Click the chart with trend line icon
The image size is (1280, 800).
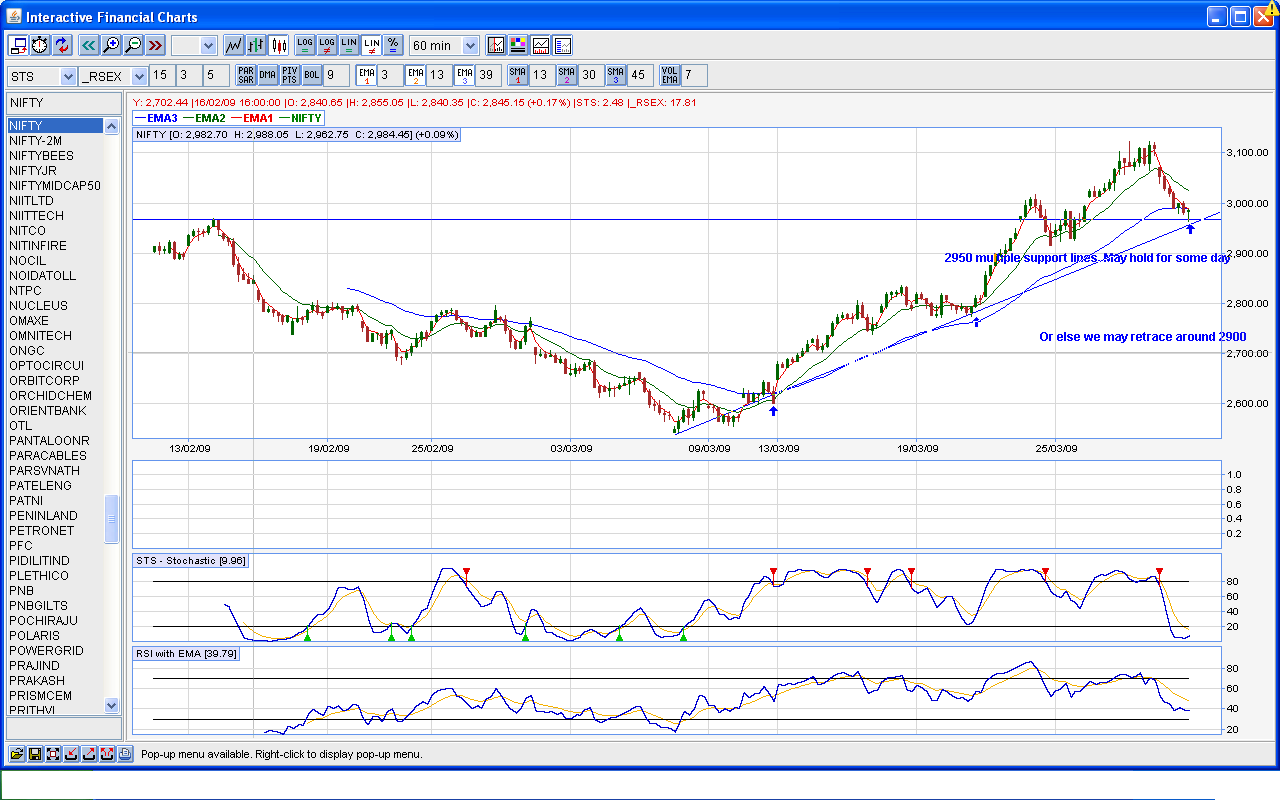pos(540,45)
